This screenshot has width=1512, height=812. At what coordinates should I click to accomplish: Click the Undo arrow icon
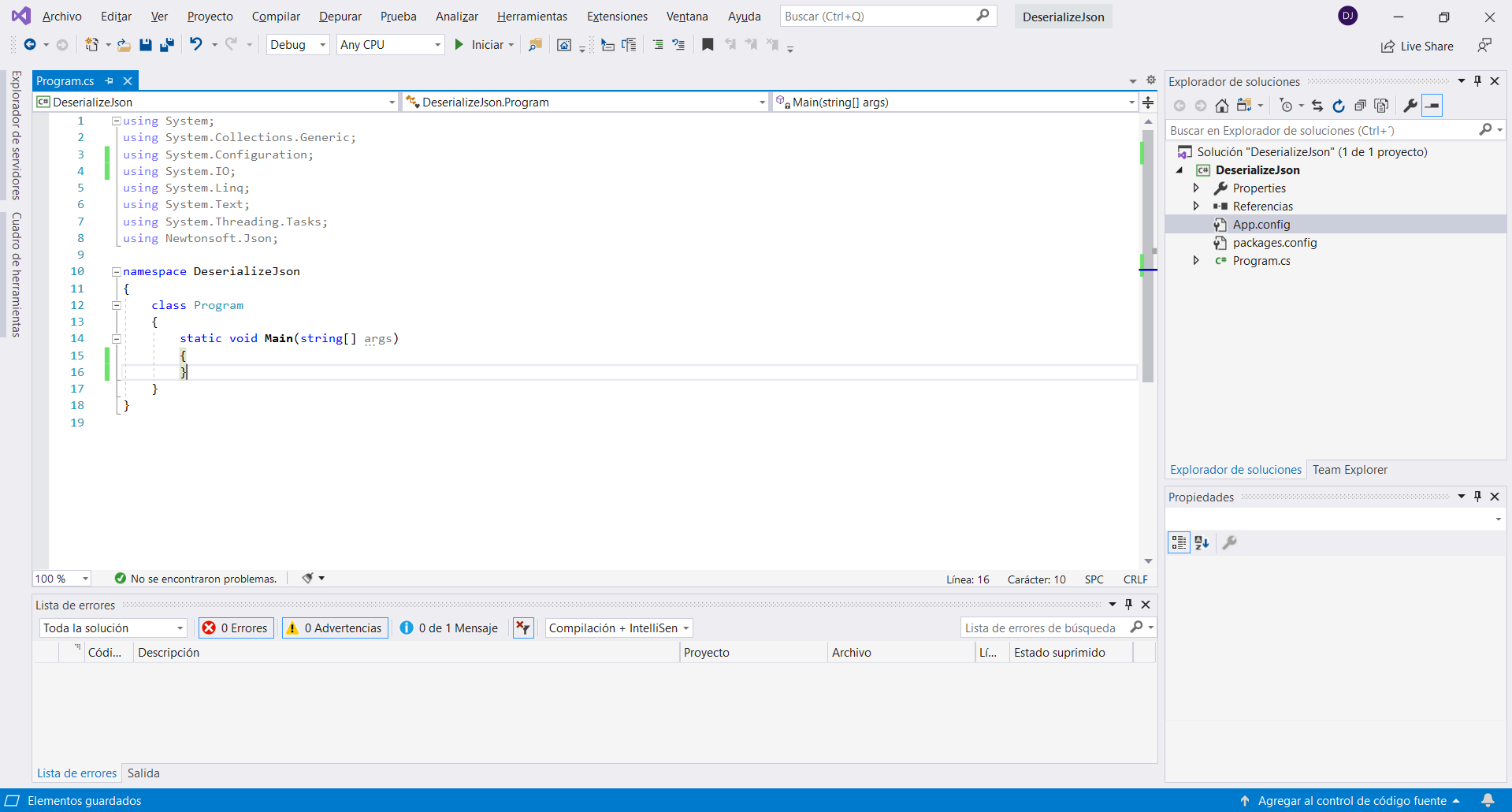[x=196, y=45]
